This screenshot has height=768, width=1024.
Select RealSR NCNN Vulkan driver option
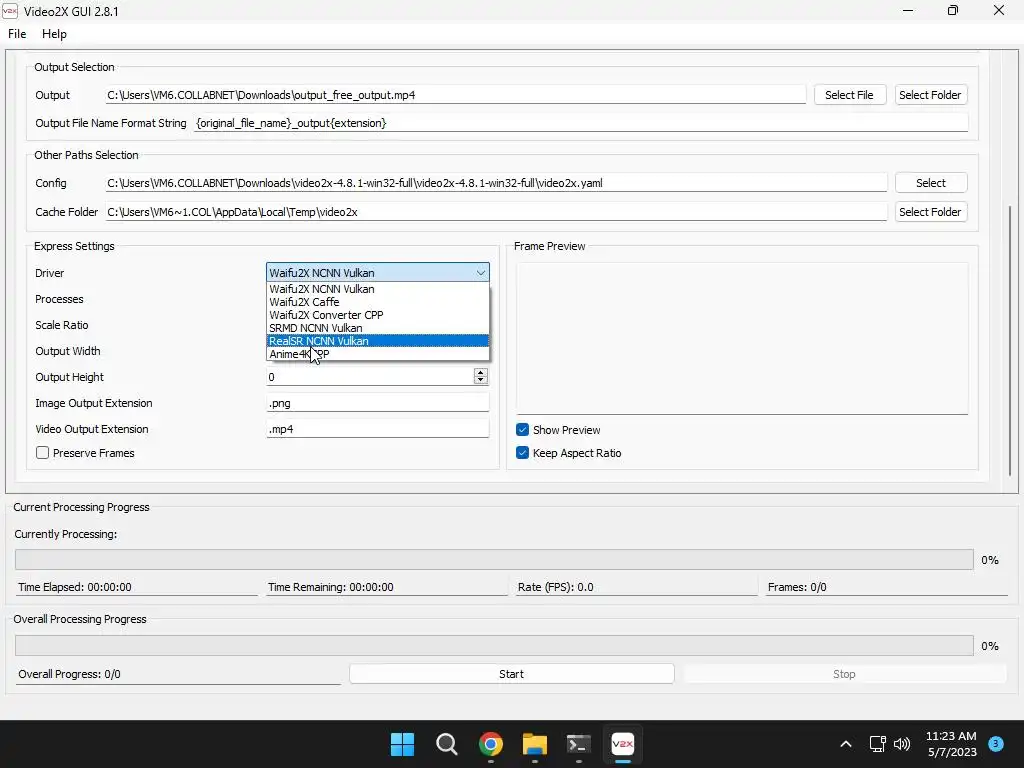[x=378, y=341]
